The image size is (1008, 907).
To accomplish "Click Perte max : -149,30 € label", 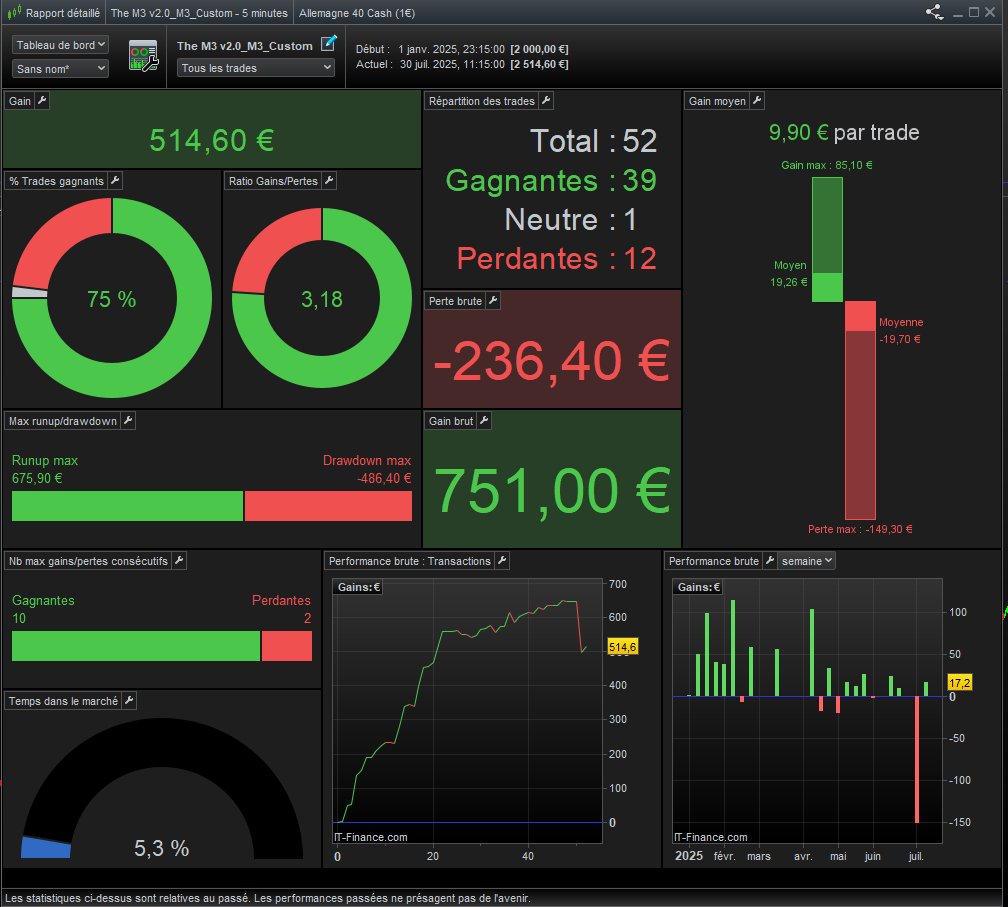I will (x=860, y=529).
